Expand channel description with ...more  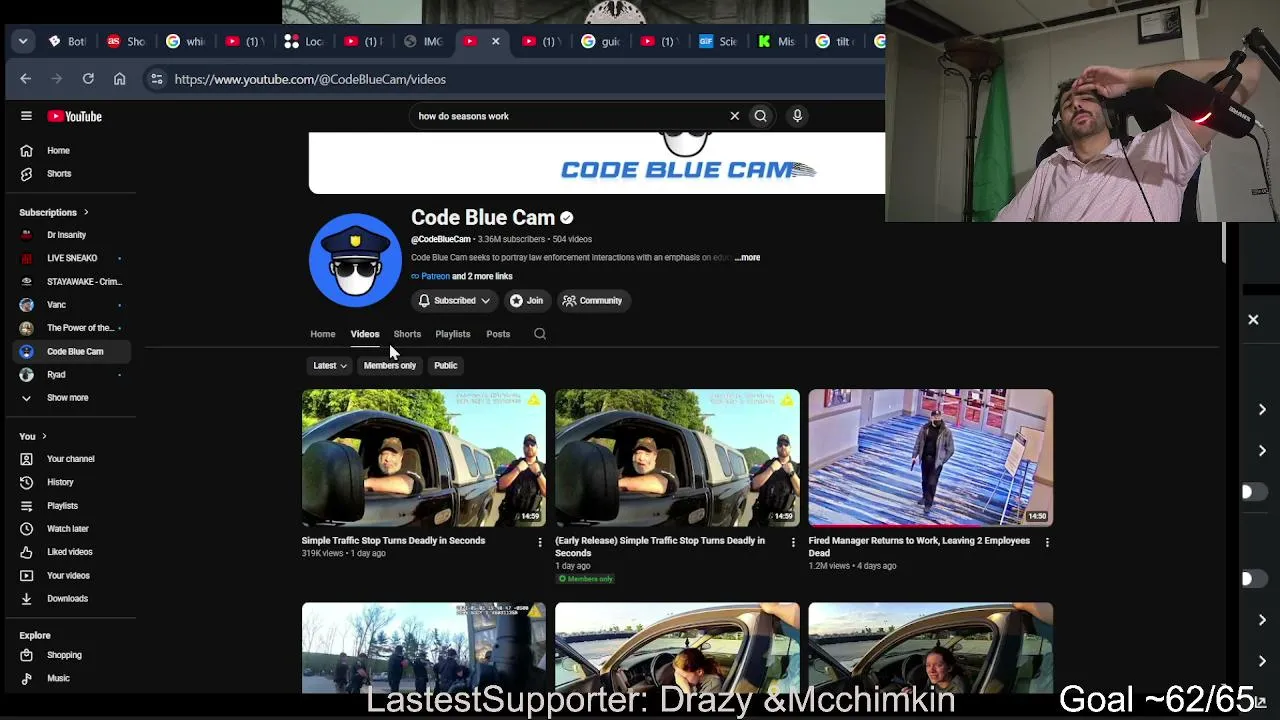click(747, 258)
